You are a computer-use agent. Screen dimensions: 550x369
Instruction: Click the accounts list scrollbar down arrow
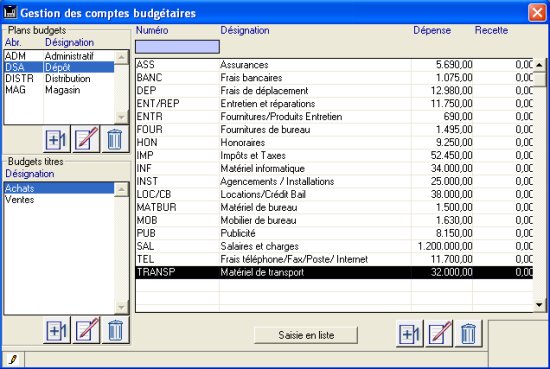coord(539,305)
